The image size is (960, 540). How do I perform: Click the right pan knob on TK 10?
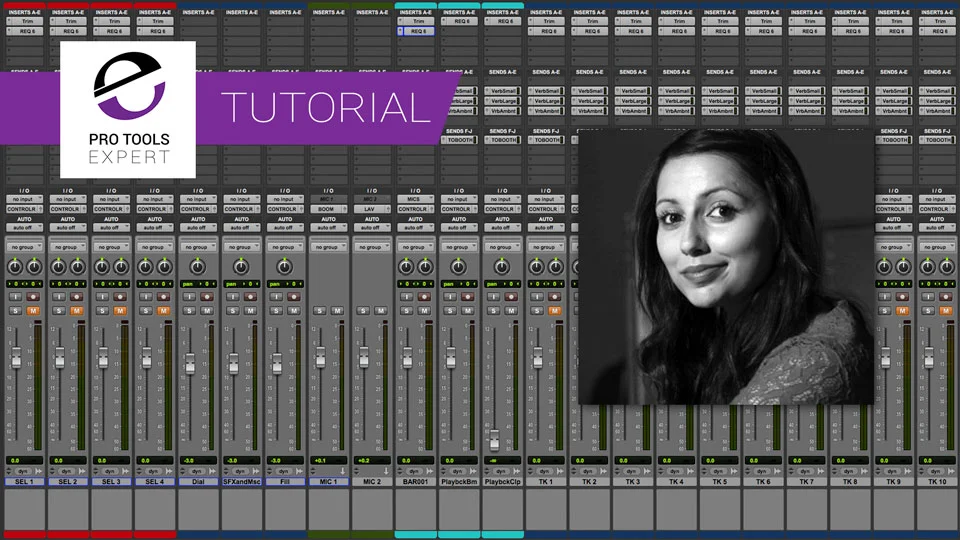[x=947, y=267]
